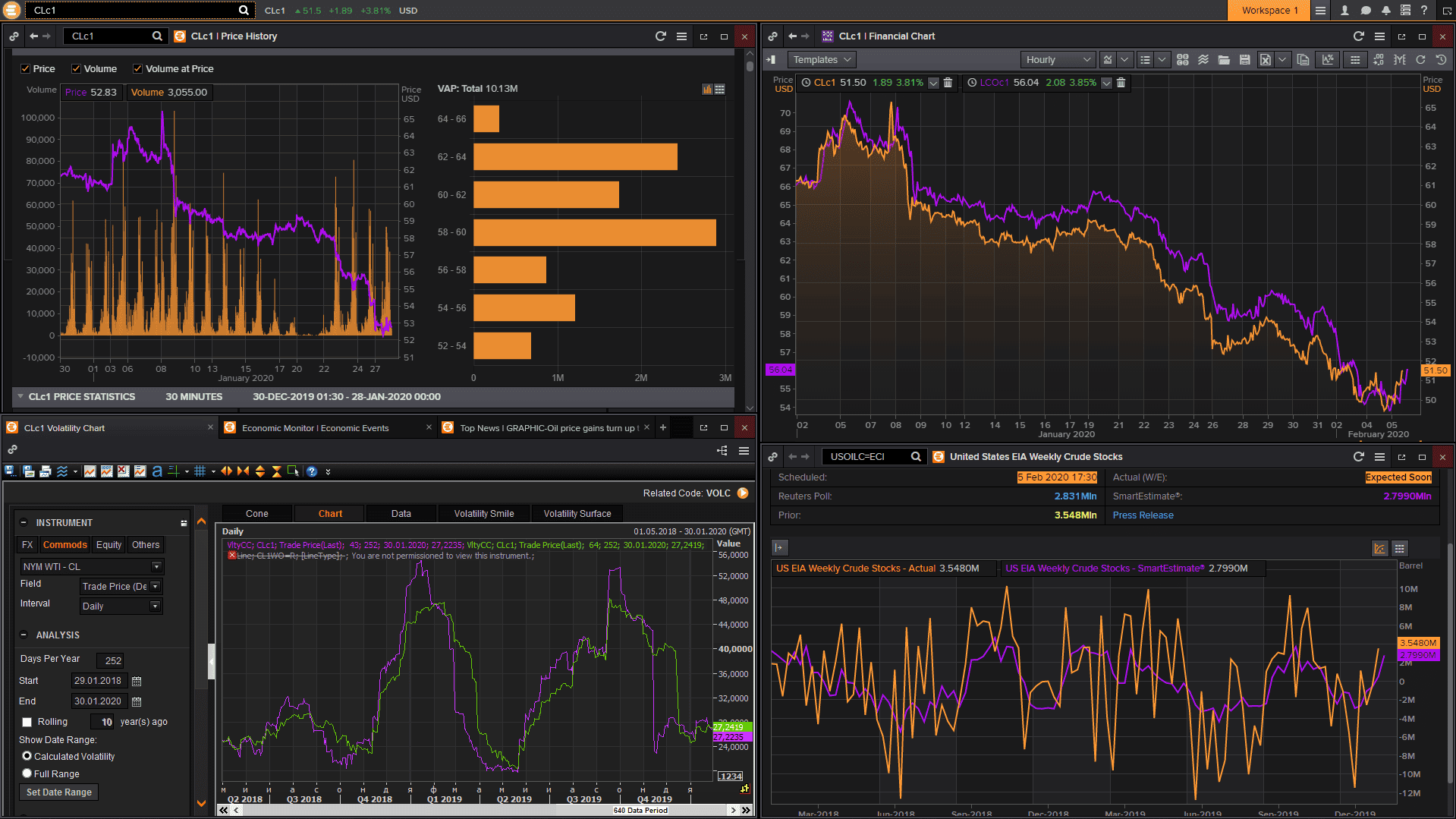
Task: Select the text annotation tool in volatility chart
Action: tap(156, 471)
